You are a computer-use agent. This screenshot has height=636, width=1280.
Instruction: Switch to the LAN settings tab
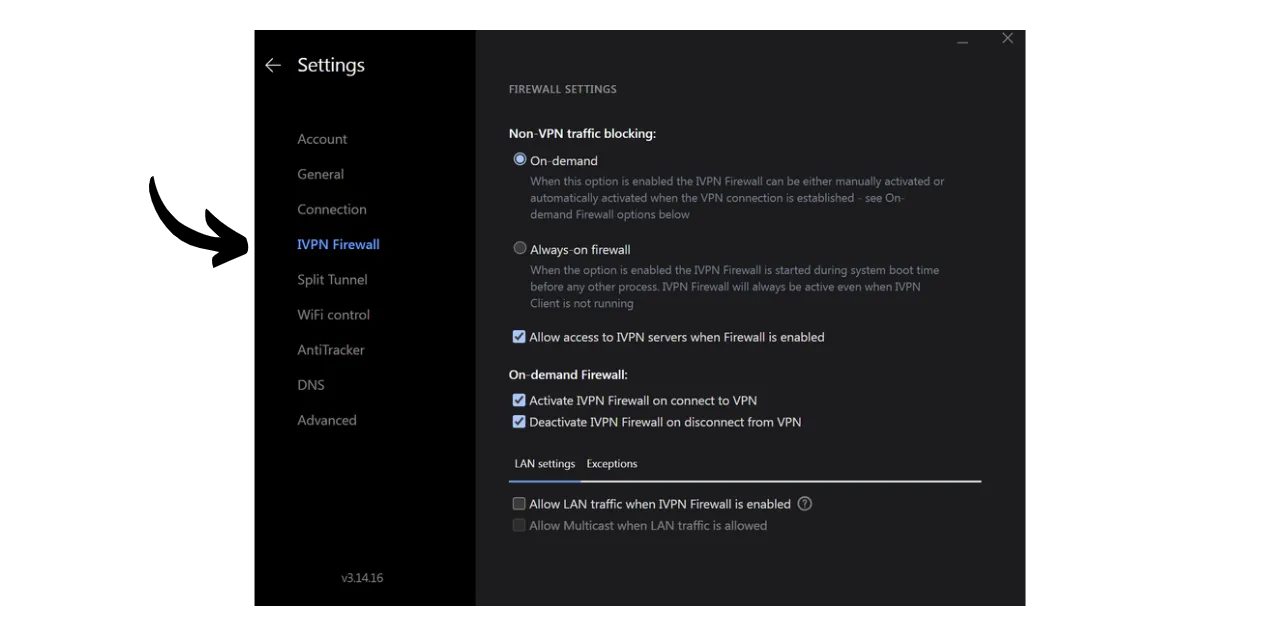[x=545, y=464]
